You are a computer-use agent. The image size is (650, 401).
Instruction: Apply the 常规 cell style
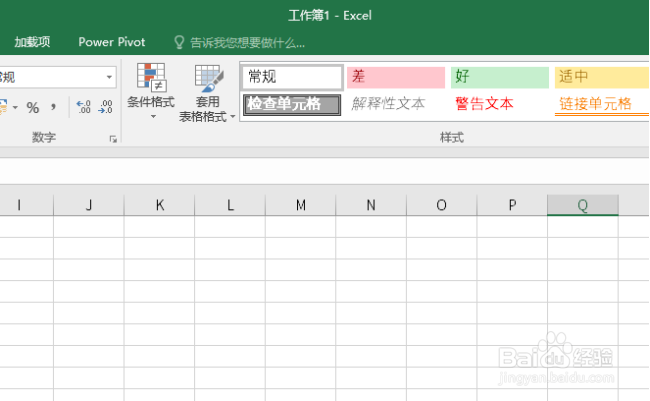click(x=292, y=77)
